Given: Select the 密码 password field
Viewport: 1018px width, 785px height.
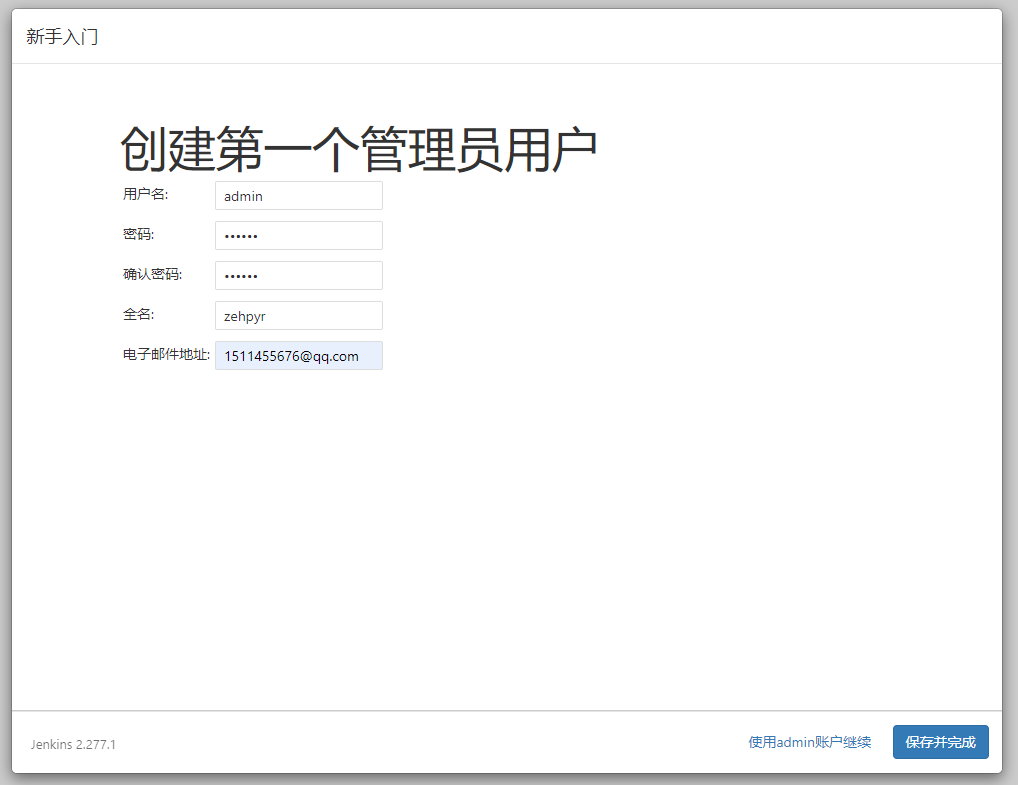Looking at the screenshot, I should click(x=298, y=235).
